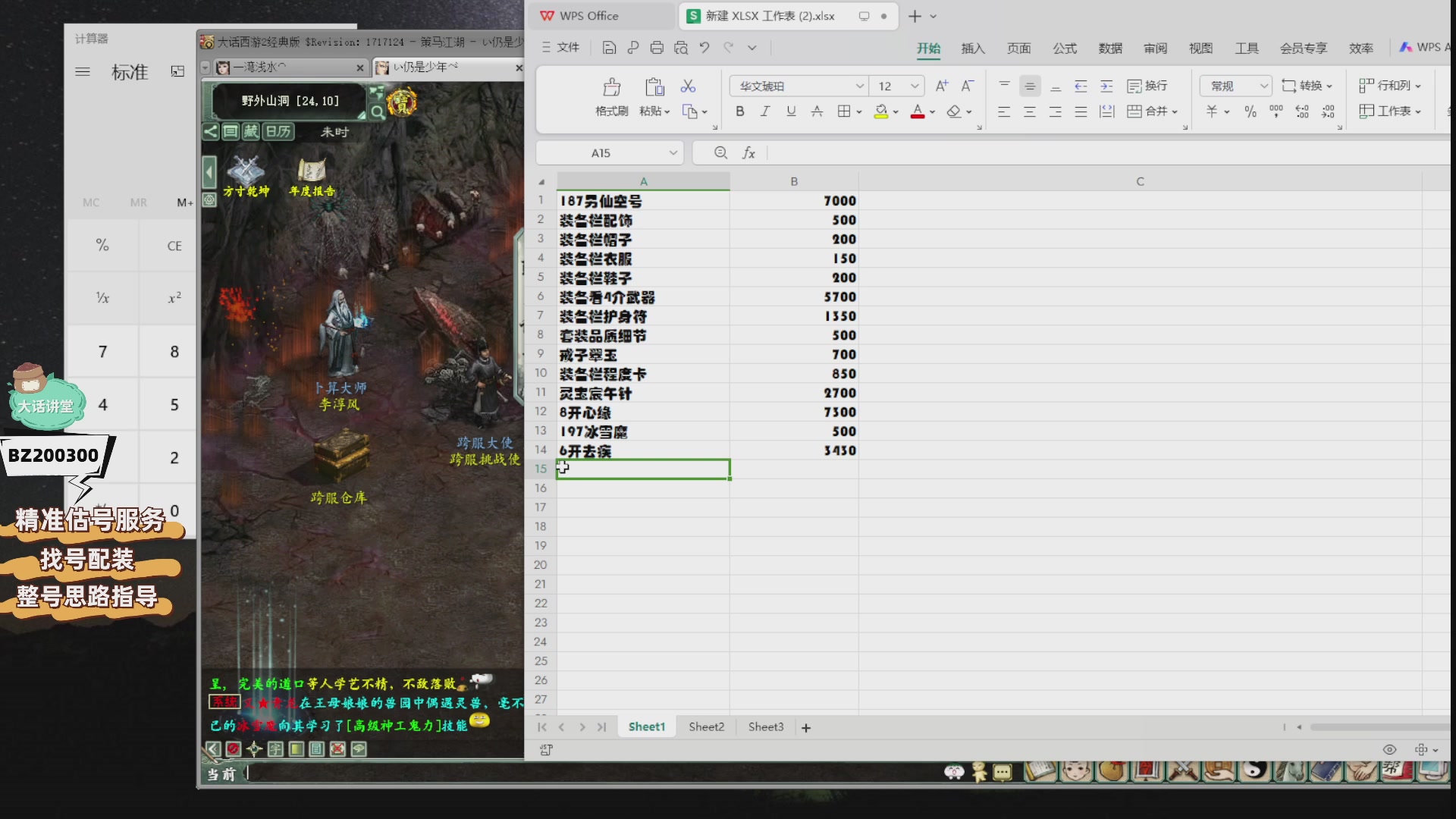Image resolution: width=1456 pixels, height=819 pixels.
Task: Toggle Bold formatting
Action: [x=740, y=111]
